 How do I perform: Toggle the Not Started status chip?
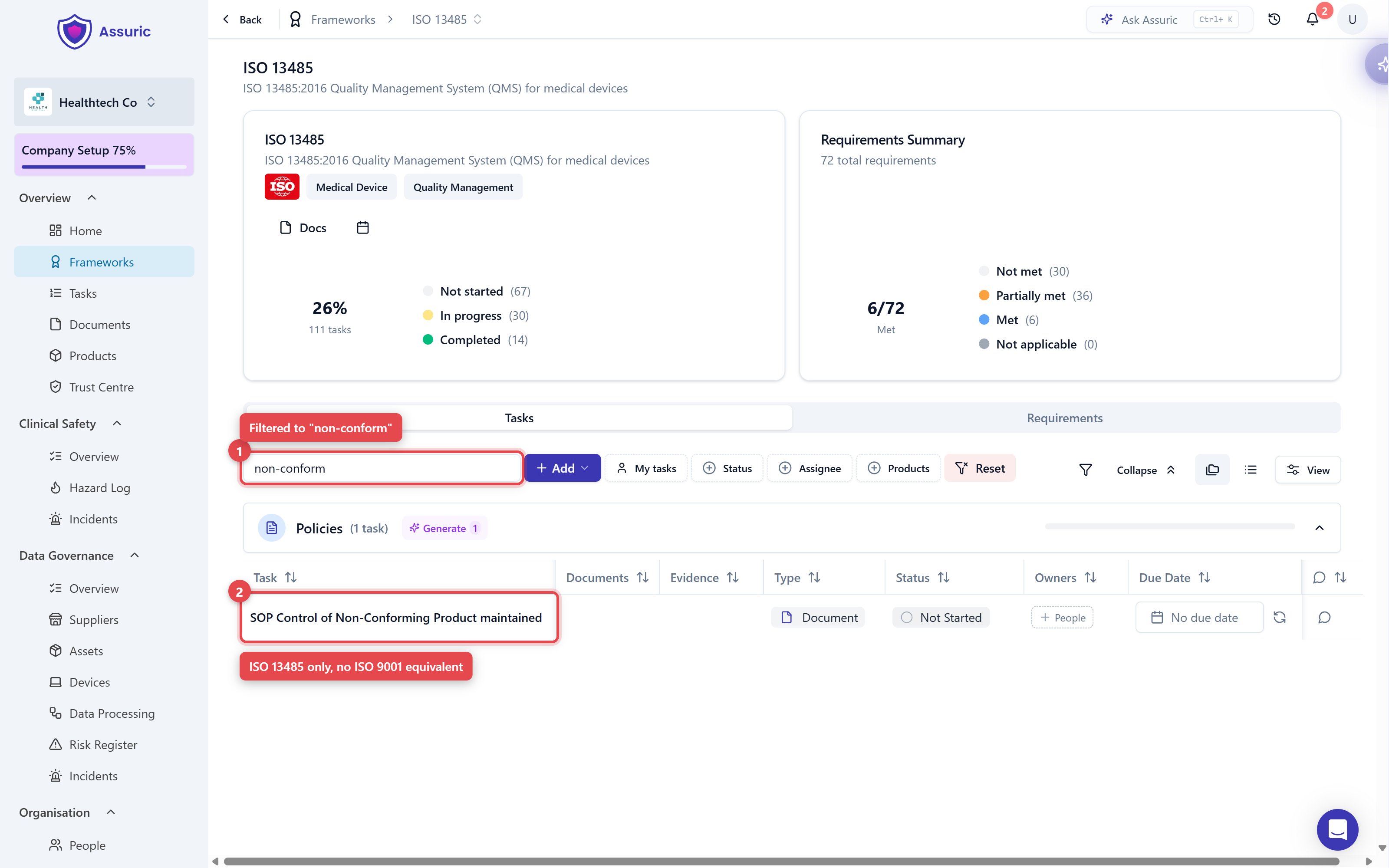pyautogui.click(x=941, y=617)
